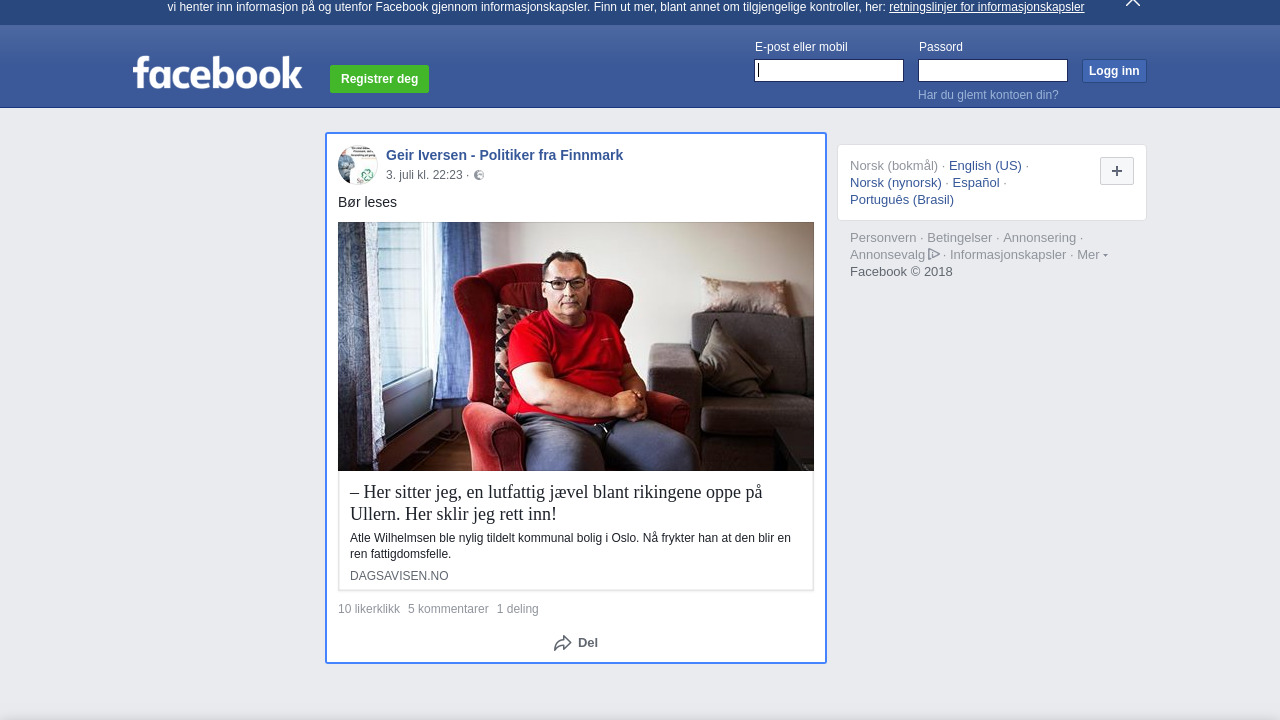Click the plus button for more languages

(x=1117, y=171)
